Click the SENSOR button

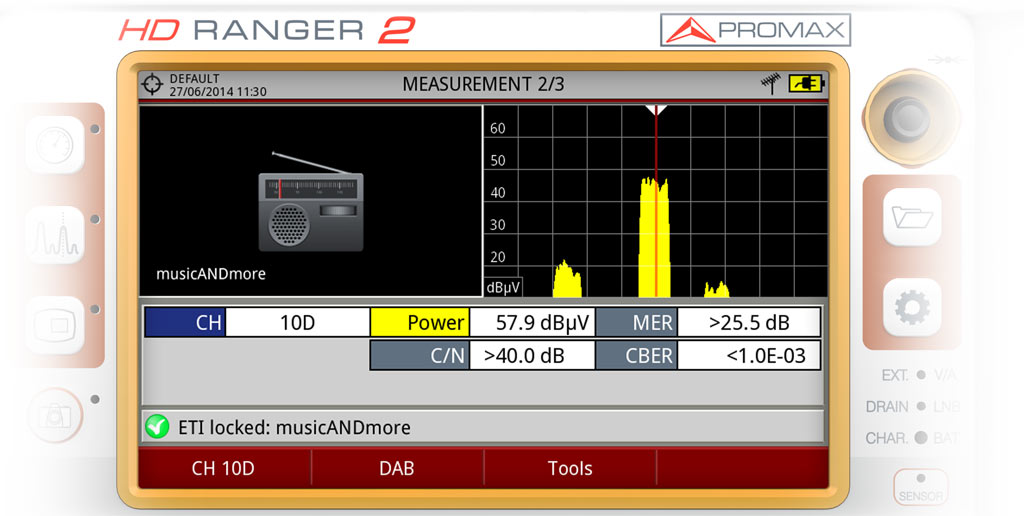tap(920, 488)
